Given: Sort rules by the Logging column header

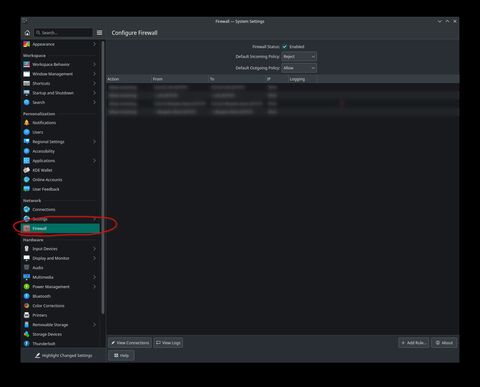Looking at the screenshot, I should [x=303, y=79].
